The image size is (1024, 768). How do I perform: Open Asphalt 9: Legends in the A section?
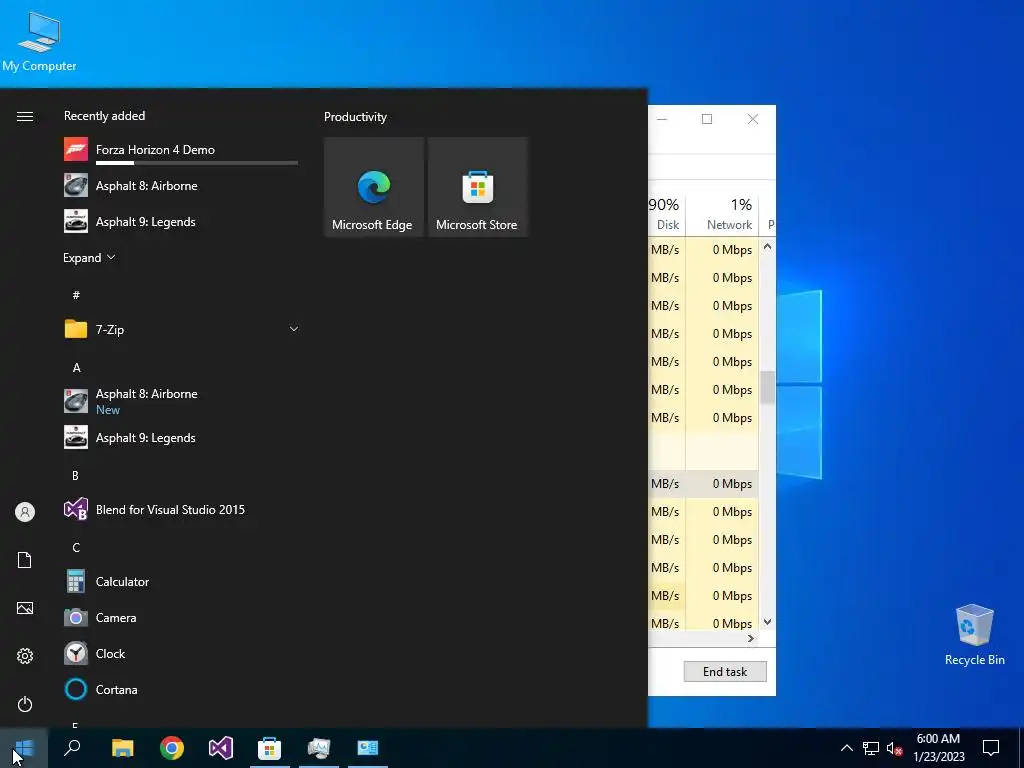pos(181,438)
